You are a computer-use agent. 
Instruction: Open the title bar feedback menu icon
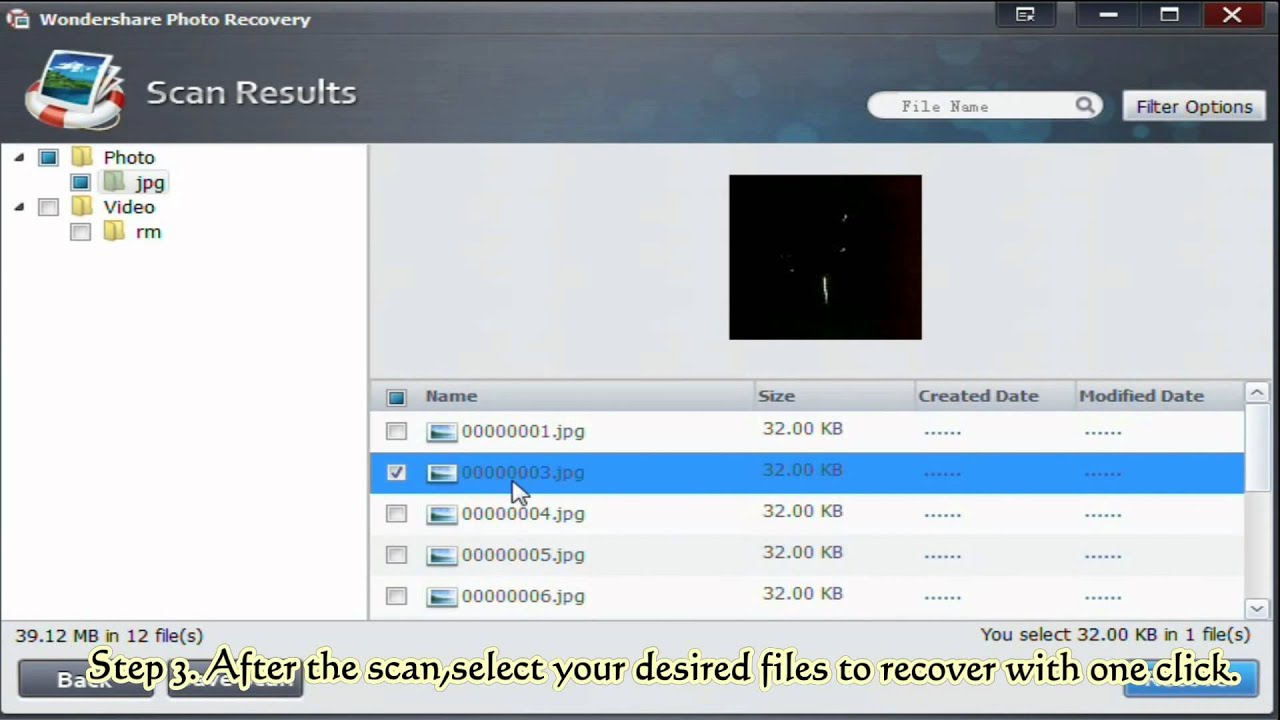pos(1025,14)
